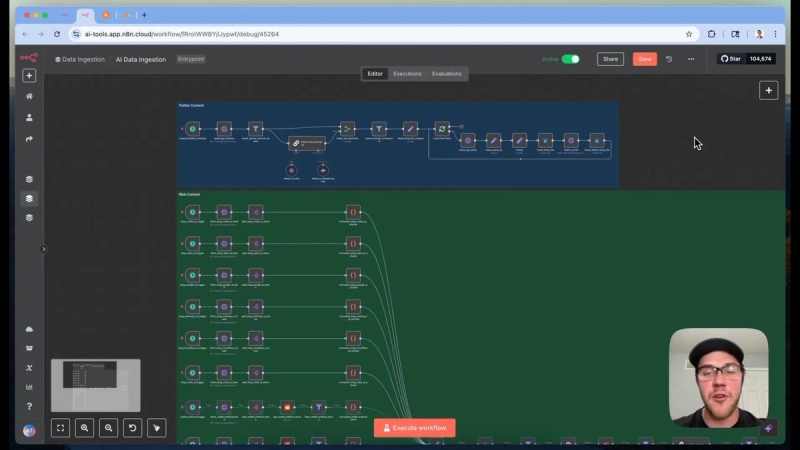Select the third project layers icon
The image size is (800, 450).
(29, 218)
